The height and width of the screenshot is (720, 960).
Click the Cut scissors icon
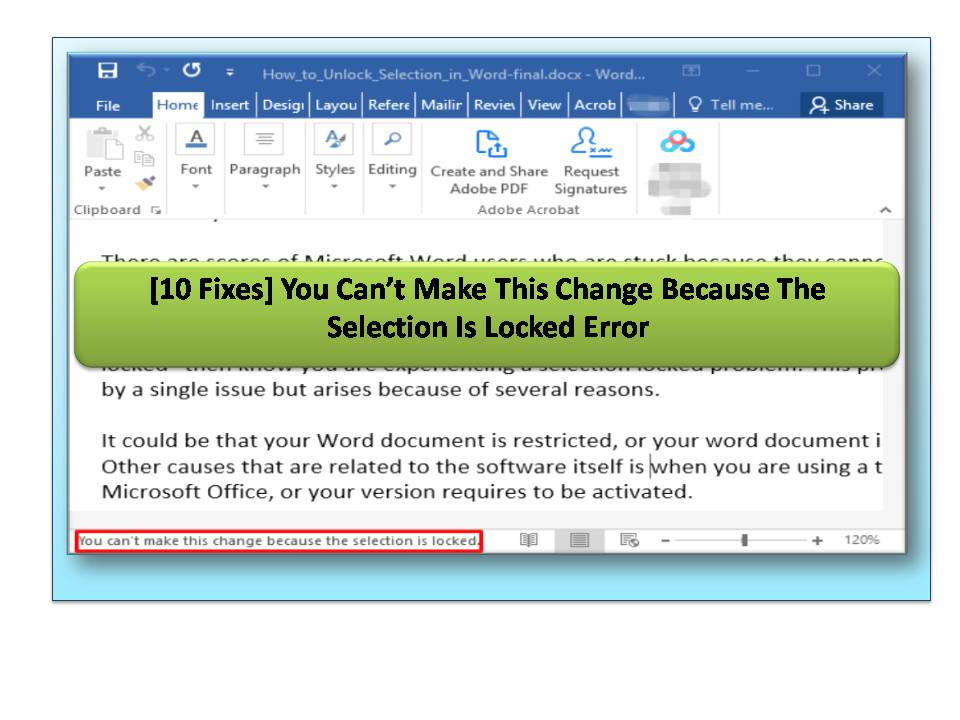pyautogui.click(x=144, y=133)
